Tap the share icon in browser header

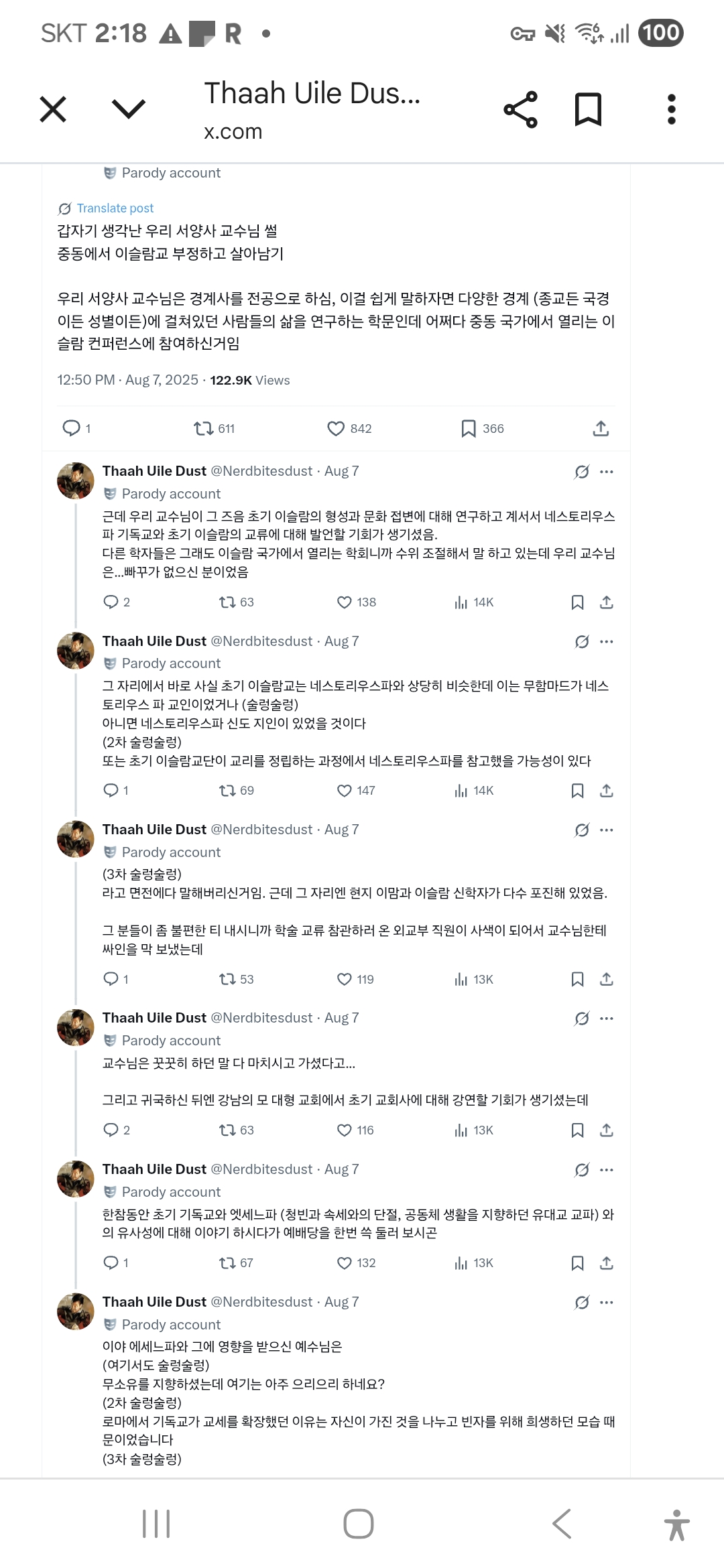pos(521,109)
